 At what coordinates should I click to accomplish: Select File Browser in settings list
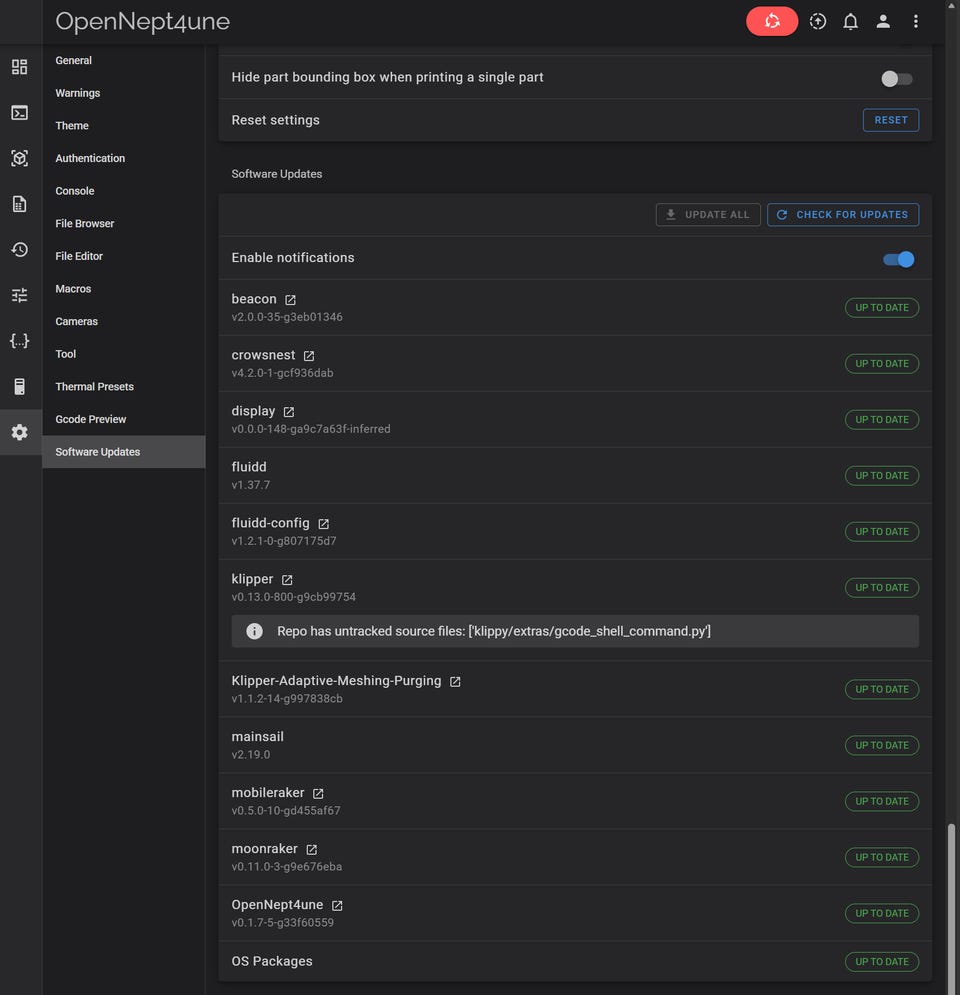pyautogui.click(x=124, y=223)
